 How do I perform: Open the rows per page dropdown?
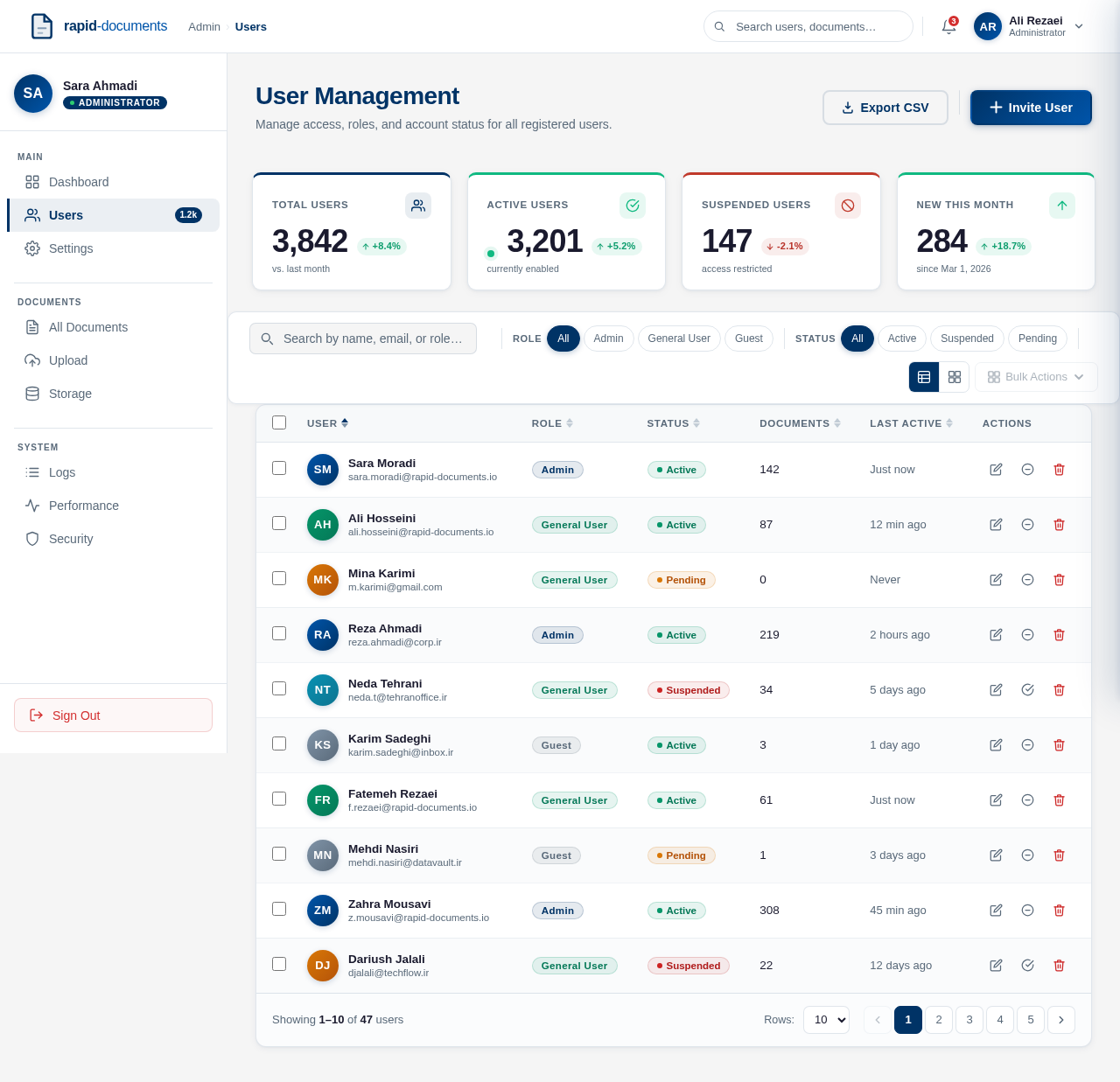pyautogui.click(x=825, y=1020)
